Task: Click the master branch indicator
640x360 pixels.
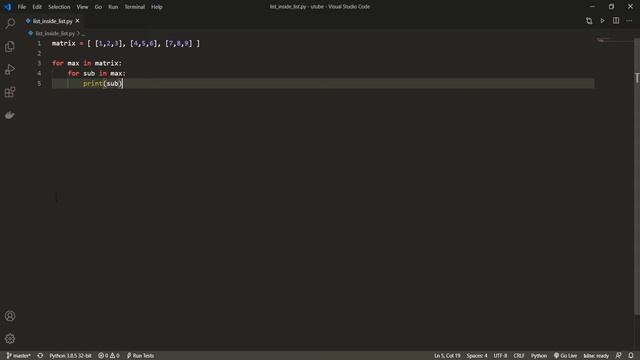Action: [x=18, y=356]
